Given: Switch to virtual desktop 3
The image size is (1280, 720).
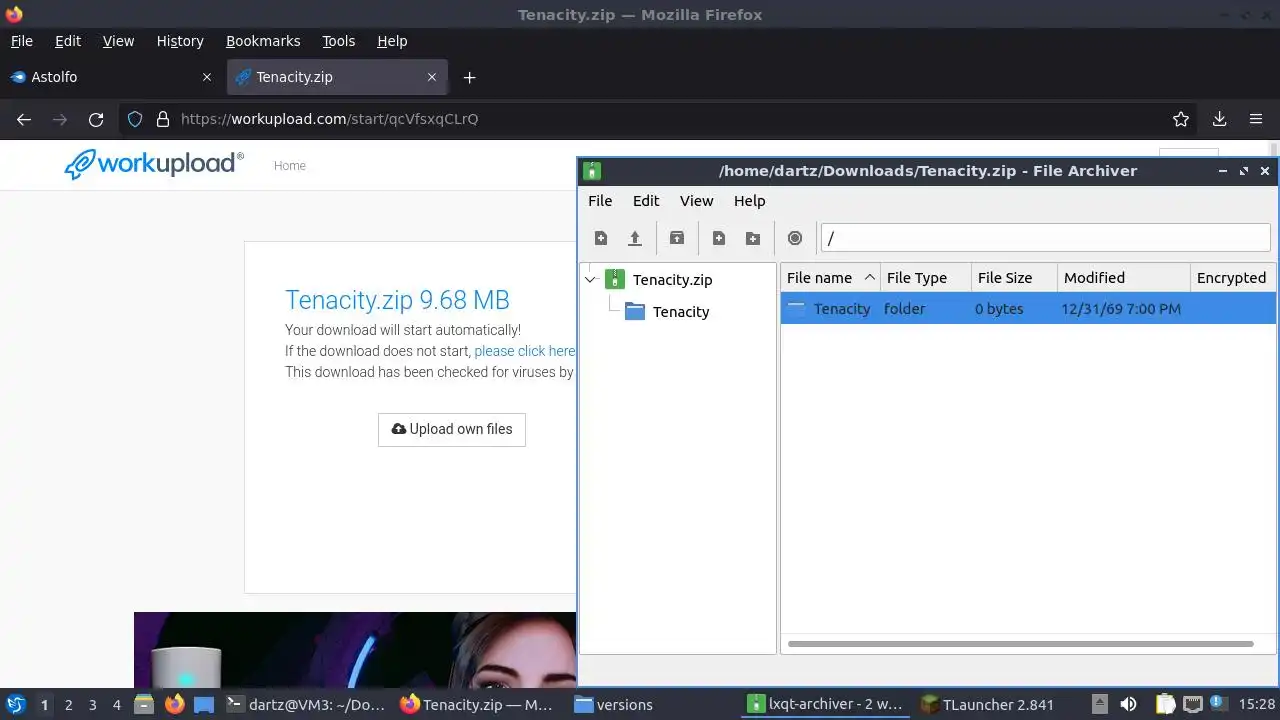Looking at the screenshot, I should click(x=92, y=704).
